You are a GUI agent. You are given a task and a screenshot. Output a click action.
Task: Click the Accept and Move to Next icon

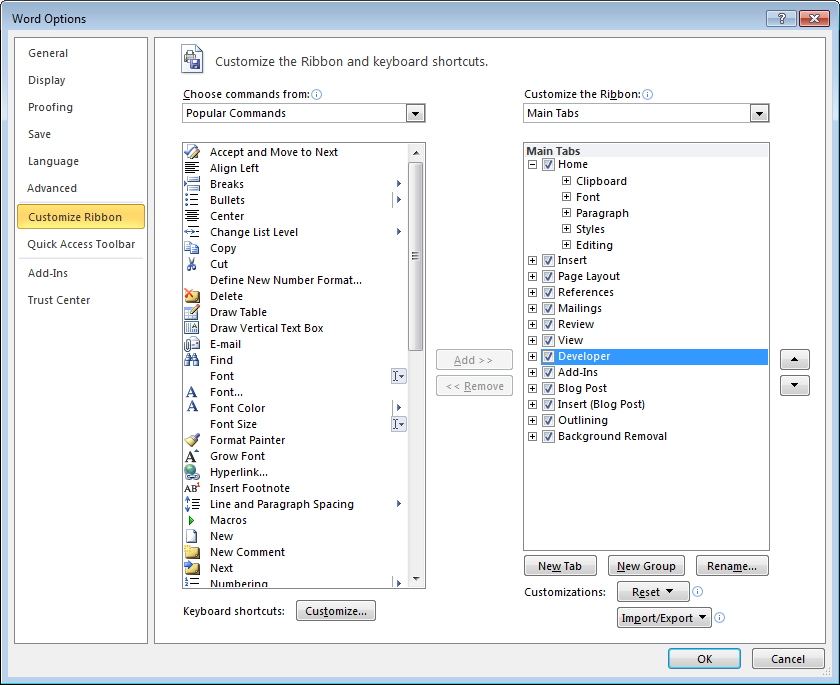[x=192, y=152]
